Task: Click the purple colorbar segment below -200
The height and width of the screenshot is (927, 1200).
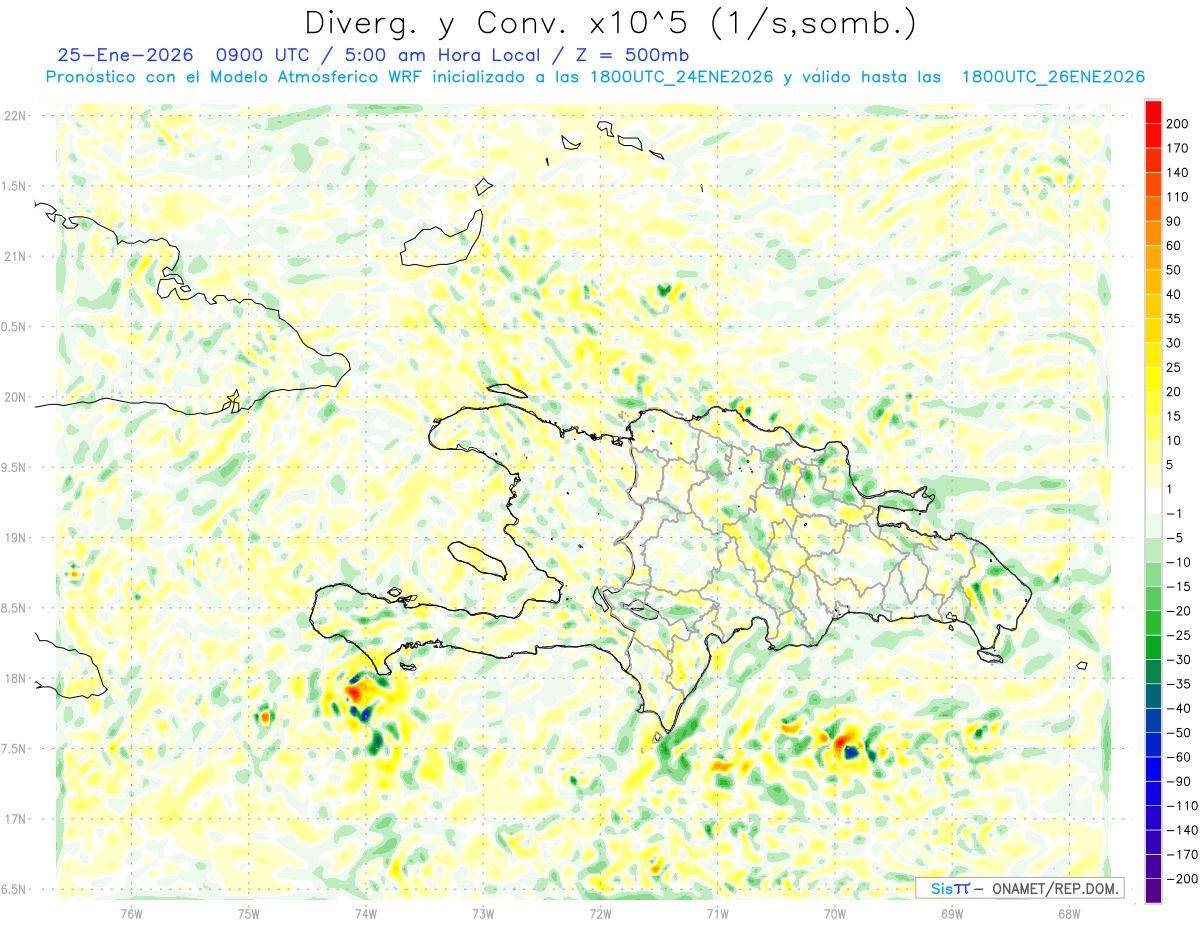Action: pos(1153,891)
